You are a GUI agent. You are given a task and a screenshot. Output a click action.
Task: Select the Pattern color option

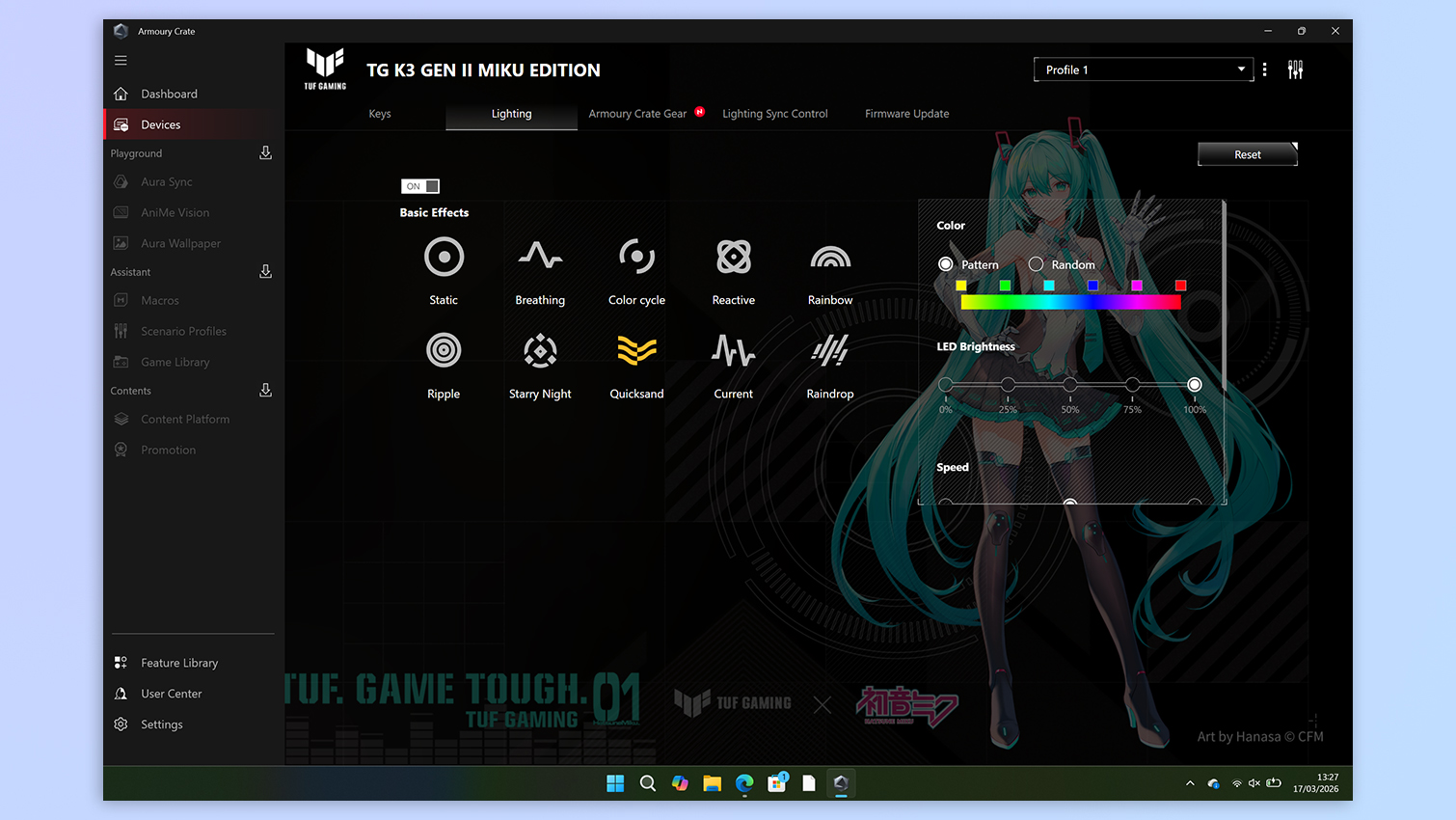pos(945,263)
